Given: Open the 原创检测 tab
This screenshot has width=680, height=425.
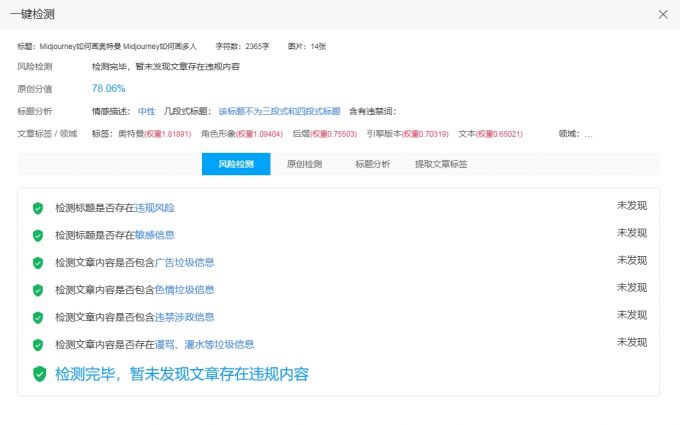Looking at the screenshot, I should tap(304, 164).
